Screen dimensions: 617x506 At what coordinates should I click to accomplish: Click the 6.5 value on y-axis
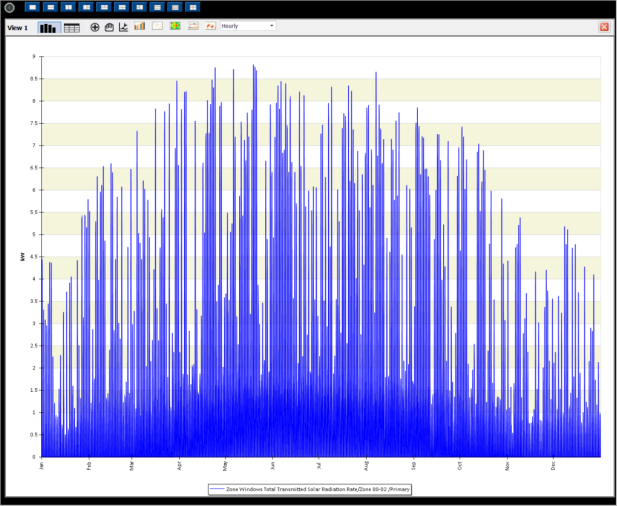(x=33, y=168)
